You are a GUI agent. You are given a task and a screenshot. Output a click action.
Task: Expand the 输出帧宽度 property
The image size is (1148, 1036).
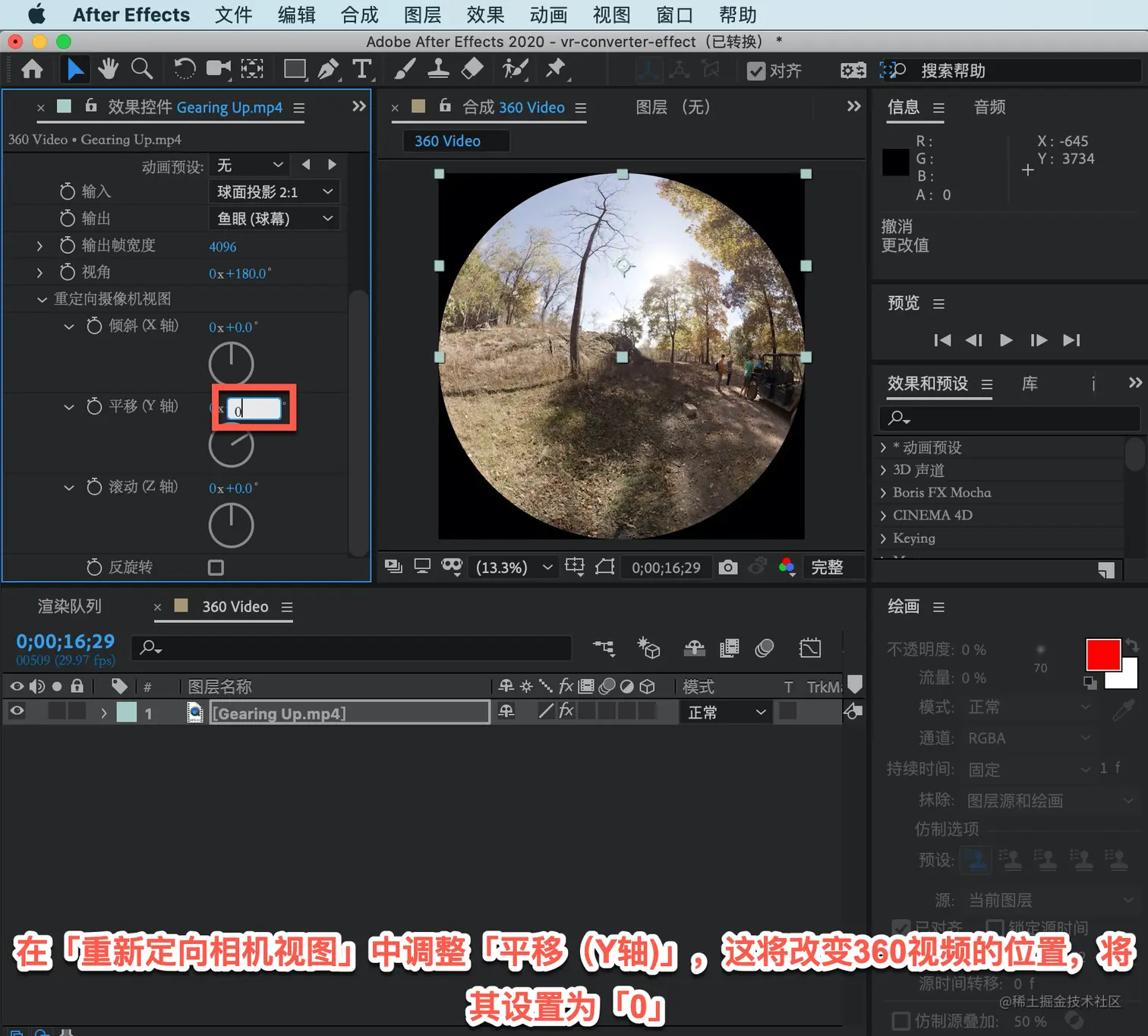39,245
